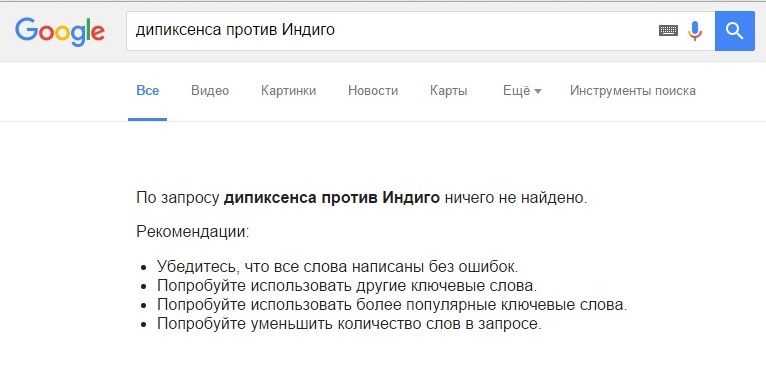Open the Картинки tab
The image size is (766, 374).
pos(288,91)
